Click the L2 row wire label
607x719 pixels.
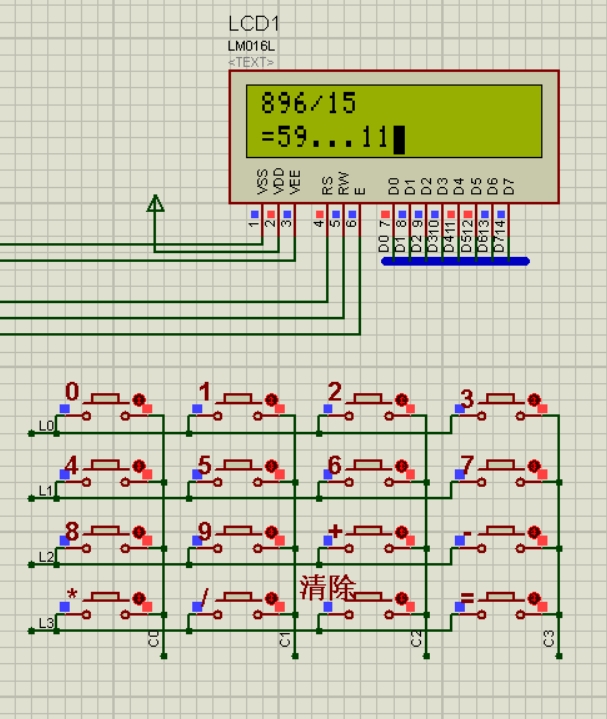46,557
